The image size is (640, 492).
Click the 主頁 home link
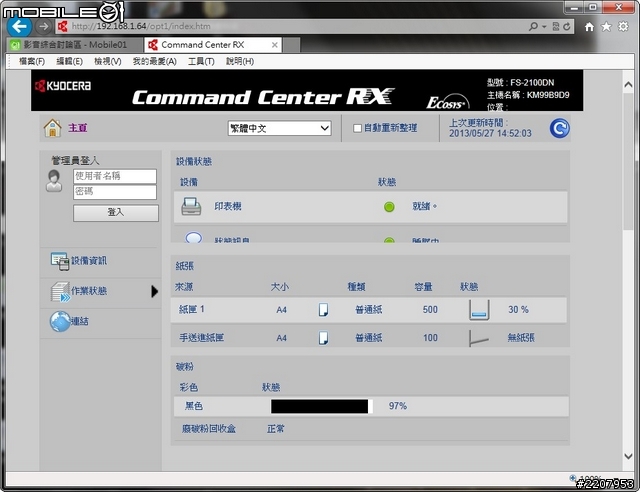[x=78, y=128]
